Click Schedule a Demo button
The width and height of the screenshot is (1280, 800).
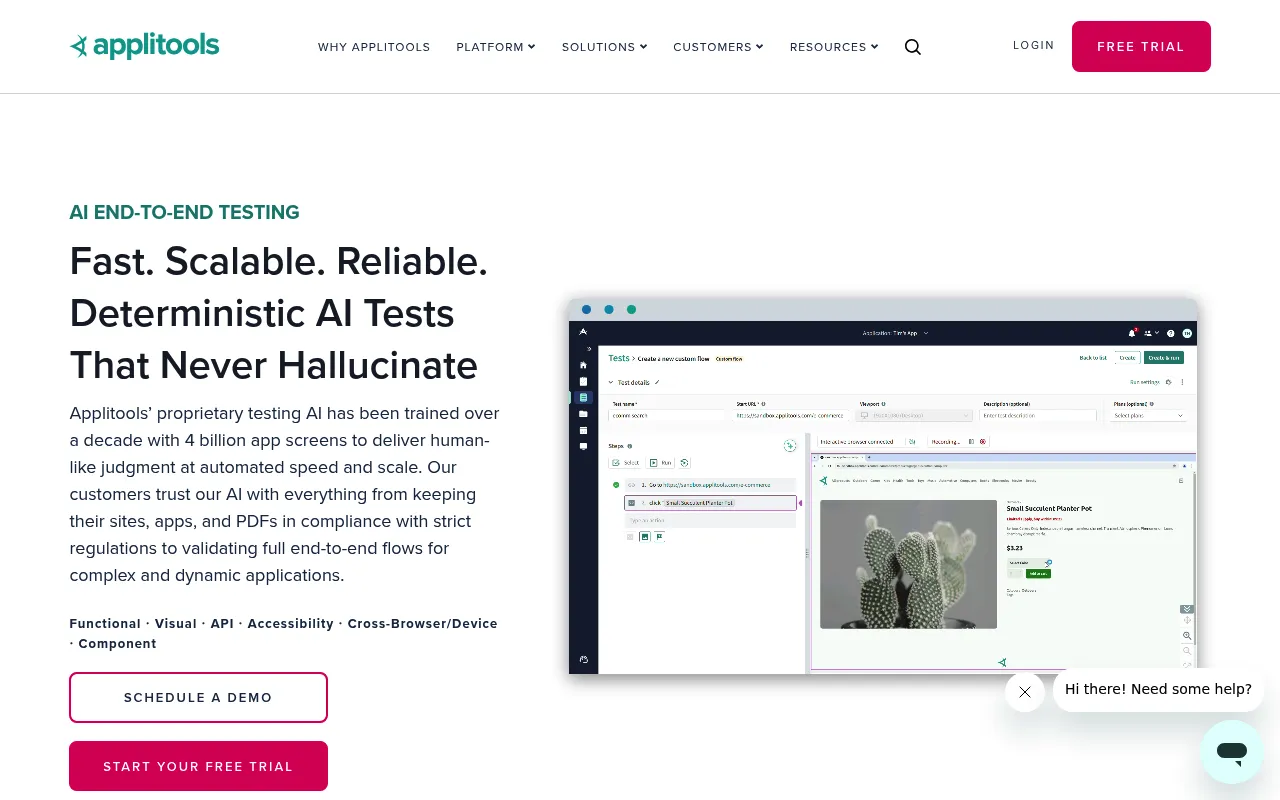click(198, 697)
